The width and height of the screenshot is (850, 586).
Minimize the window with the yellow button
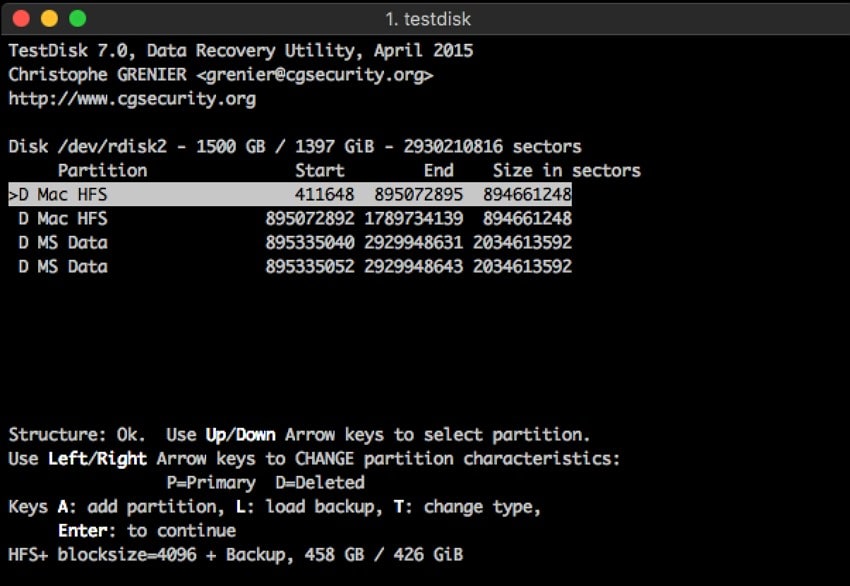48,19
